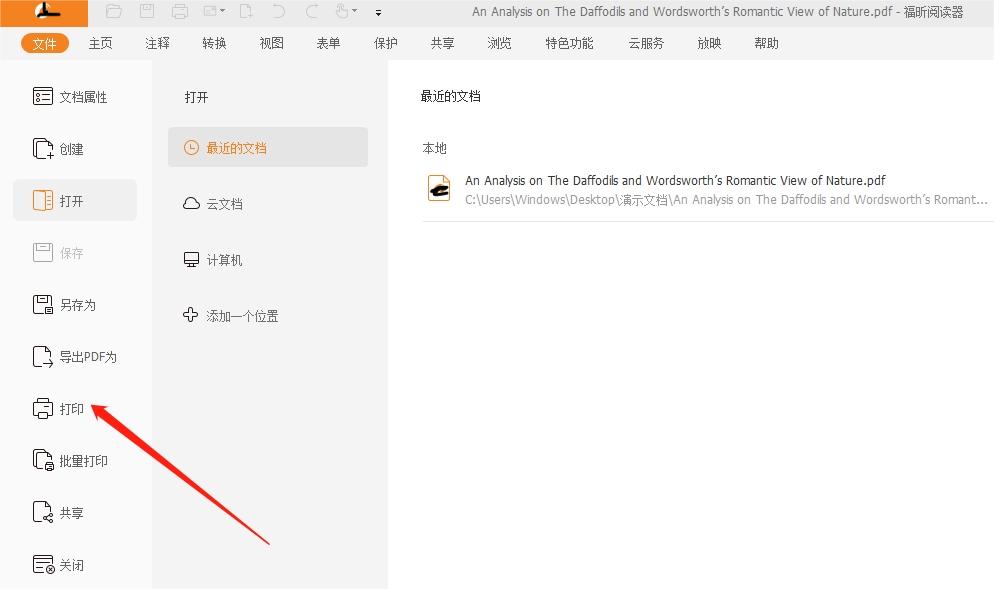
Task: Select the quick access Print icon
Action: [x=181, y=11]
